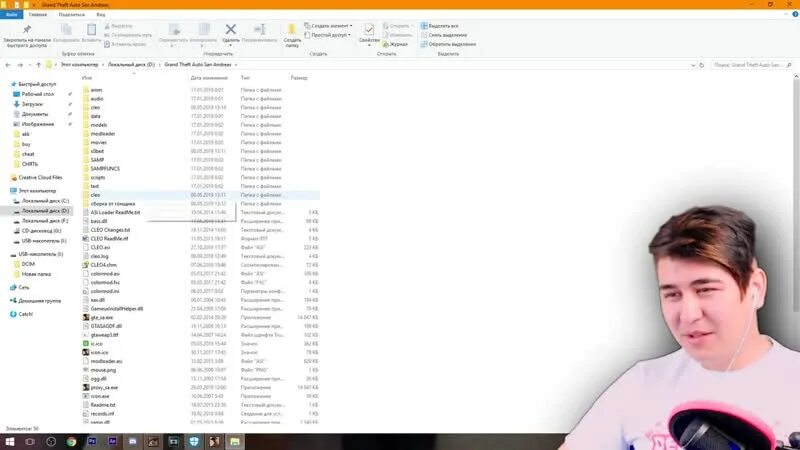The image size is (800, 450).
Task: Open chevron after Grand Theft Auto breadcrumb
Action: [x=236, y=65]
